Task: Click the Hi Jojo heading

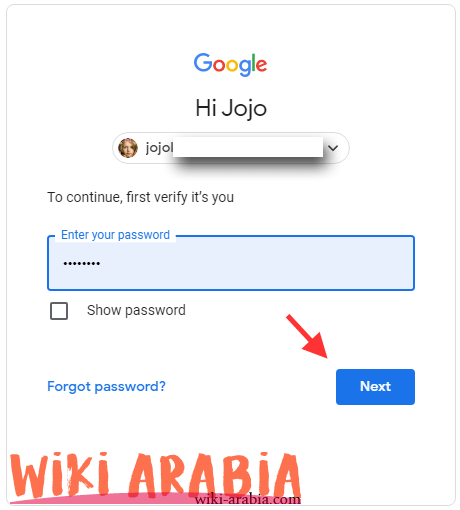Action: (x=231, y=108)
